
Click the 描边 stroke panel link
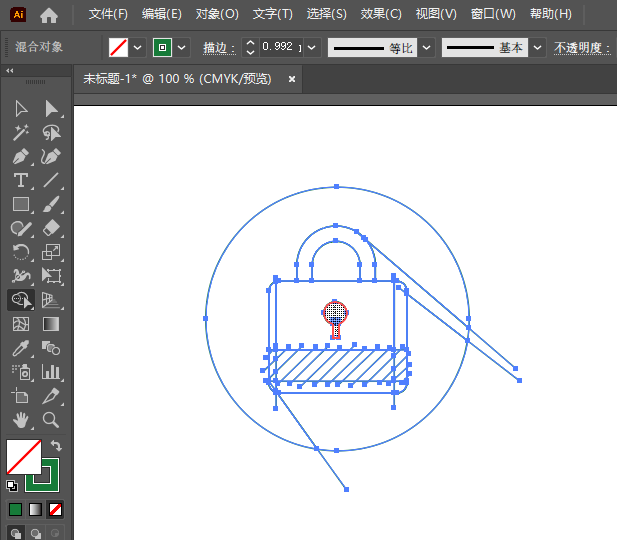219,48
